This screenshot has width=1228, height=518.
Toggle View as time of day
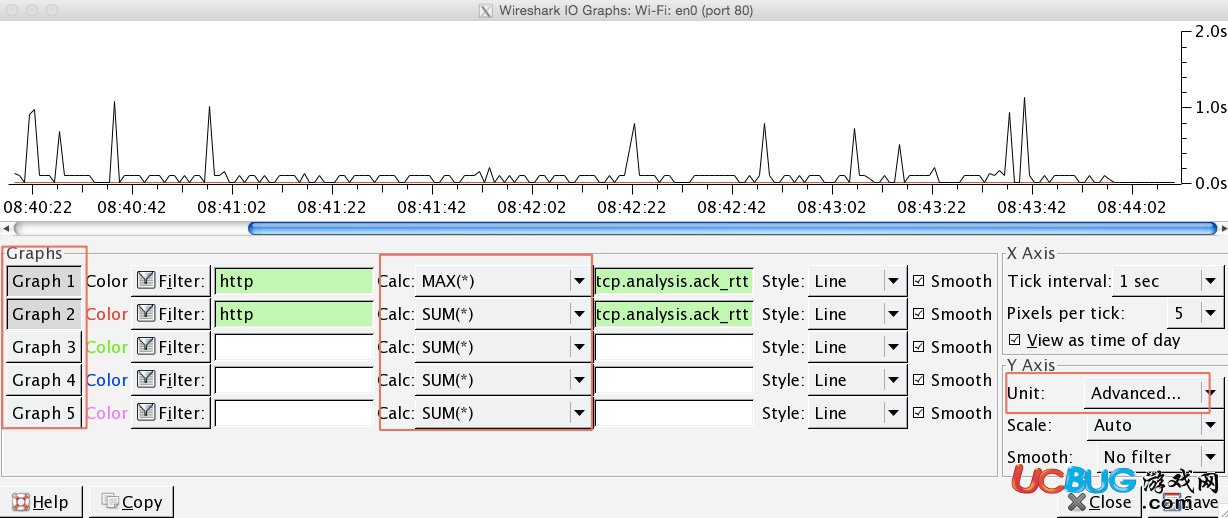click(x=1095, y=340)
